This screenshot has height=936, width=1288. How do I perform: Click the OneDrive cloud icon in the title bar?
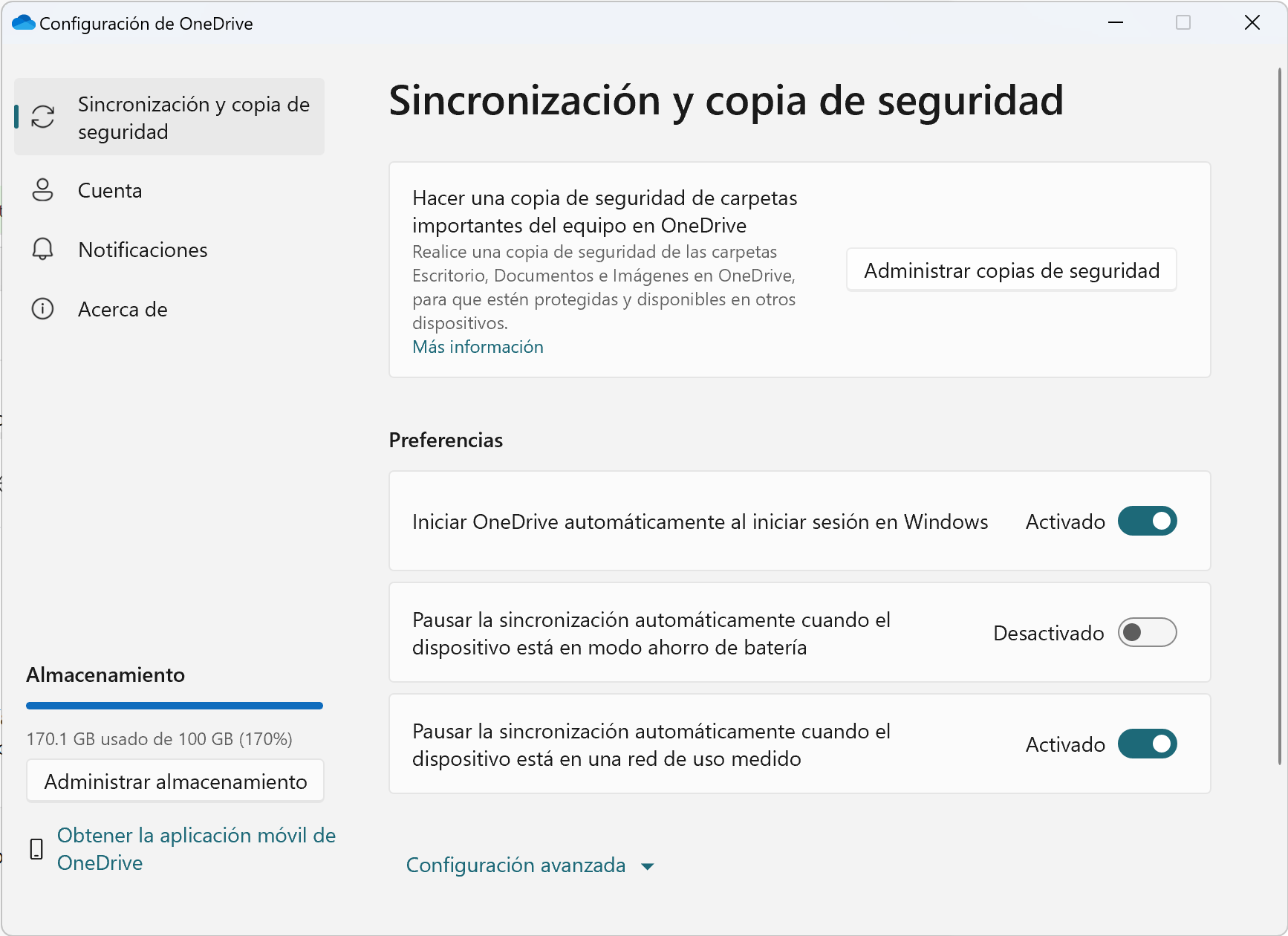24,23
